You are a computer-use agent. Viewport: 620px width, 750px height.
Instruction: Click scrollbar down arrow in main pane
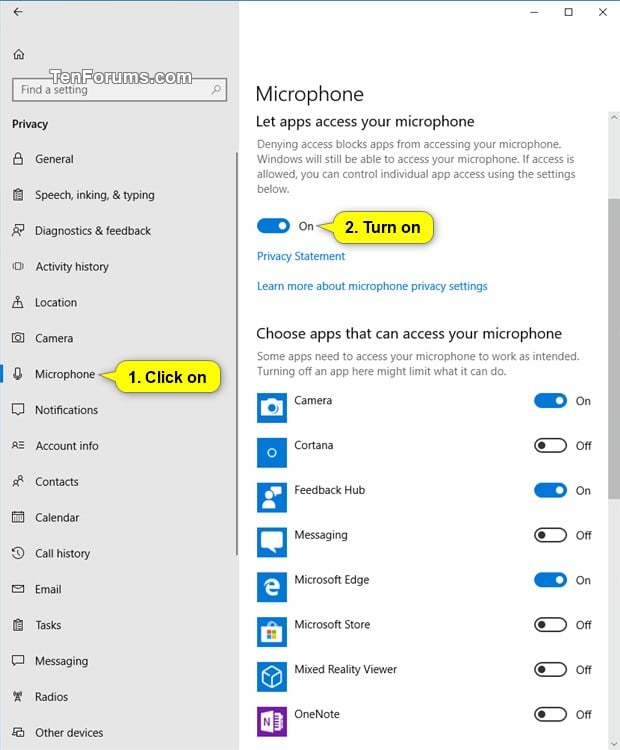[x=614, y=744]
